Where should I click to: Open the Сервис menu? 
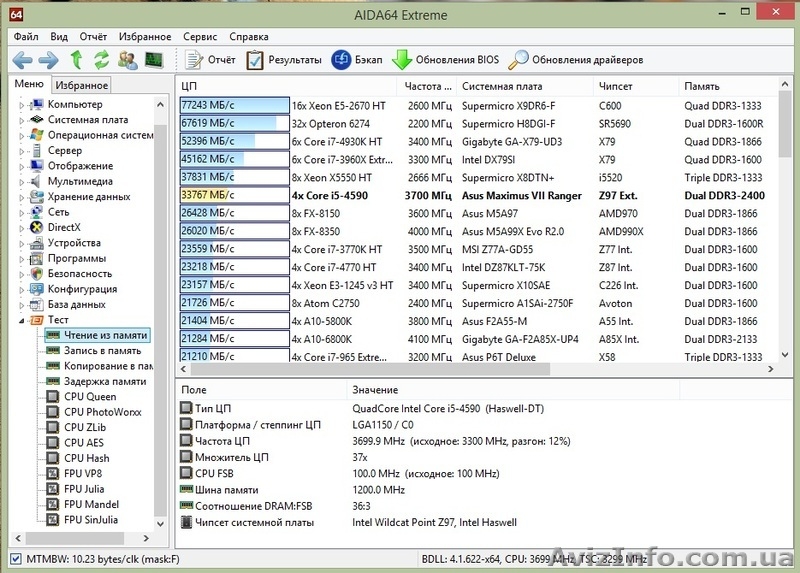pyautogui.click(x=200, y=36)
